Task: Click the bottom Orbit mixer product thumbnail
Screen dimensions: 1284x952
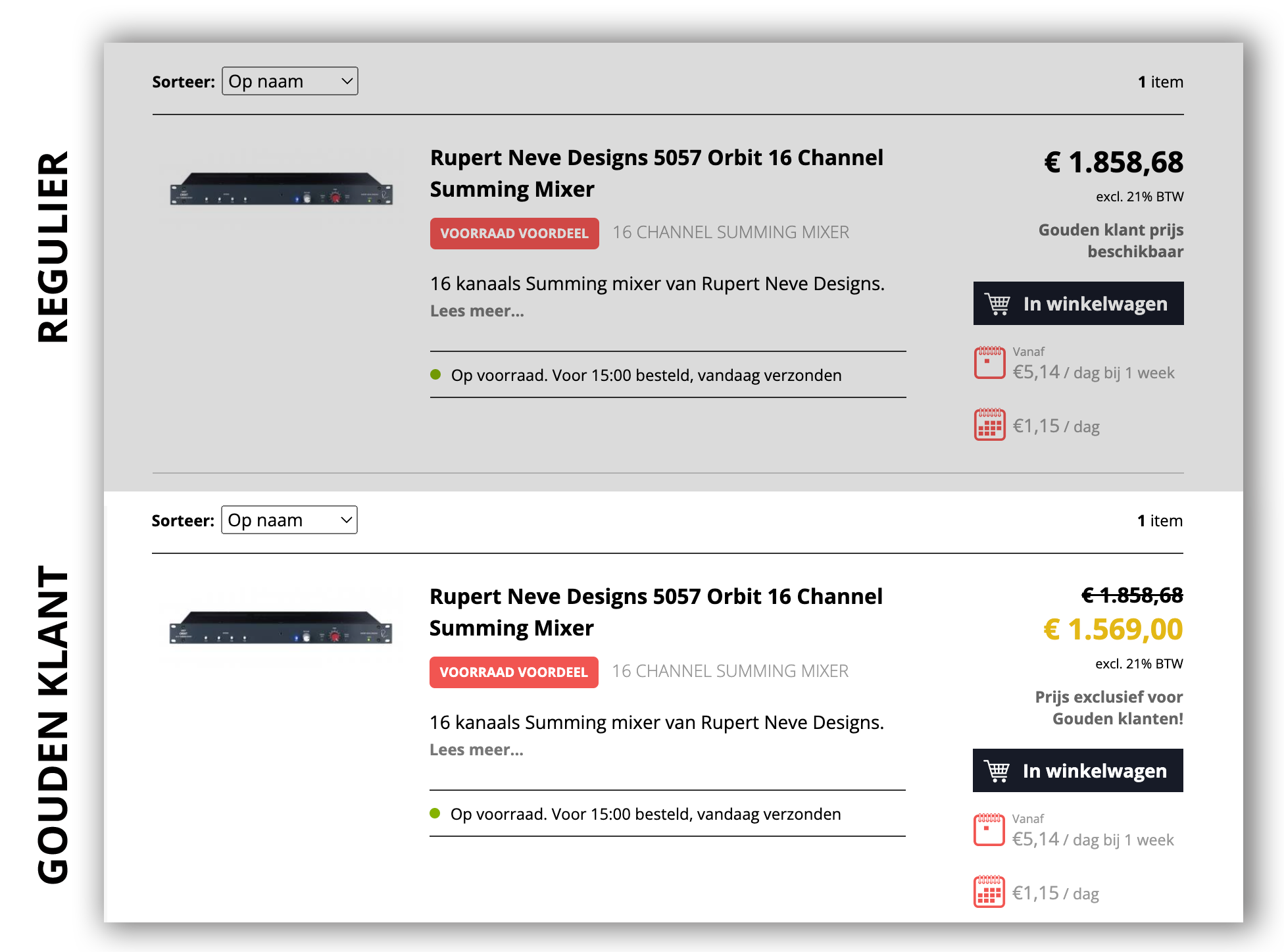Action: tap(281, 628)
